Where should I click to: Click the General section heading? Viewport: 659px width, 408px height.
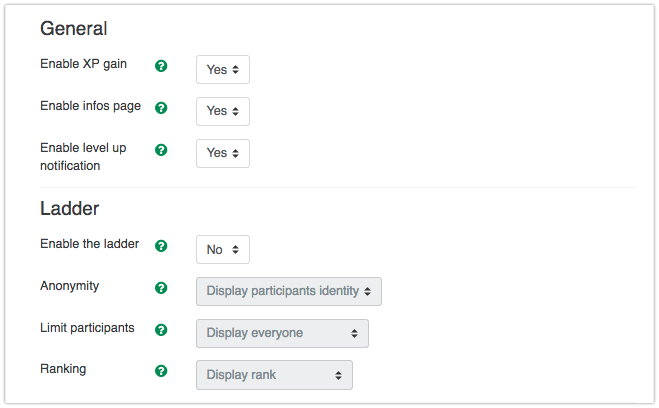74,28
